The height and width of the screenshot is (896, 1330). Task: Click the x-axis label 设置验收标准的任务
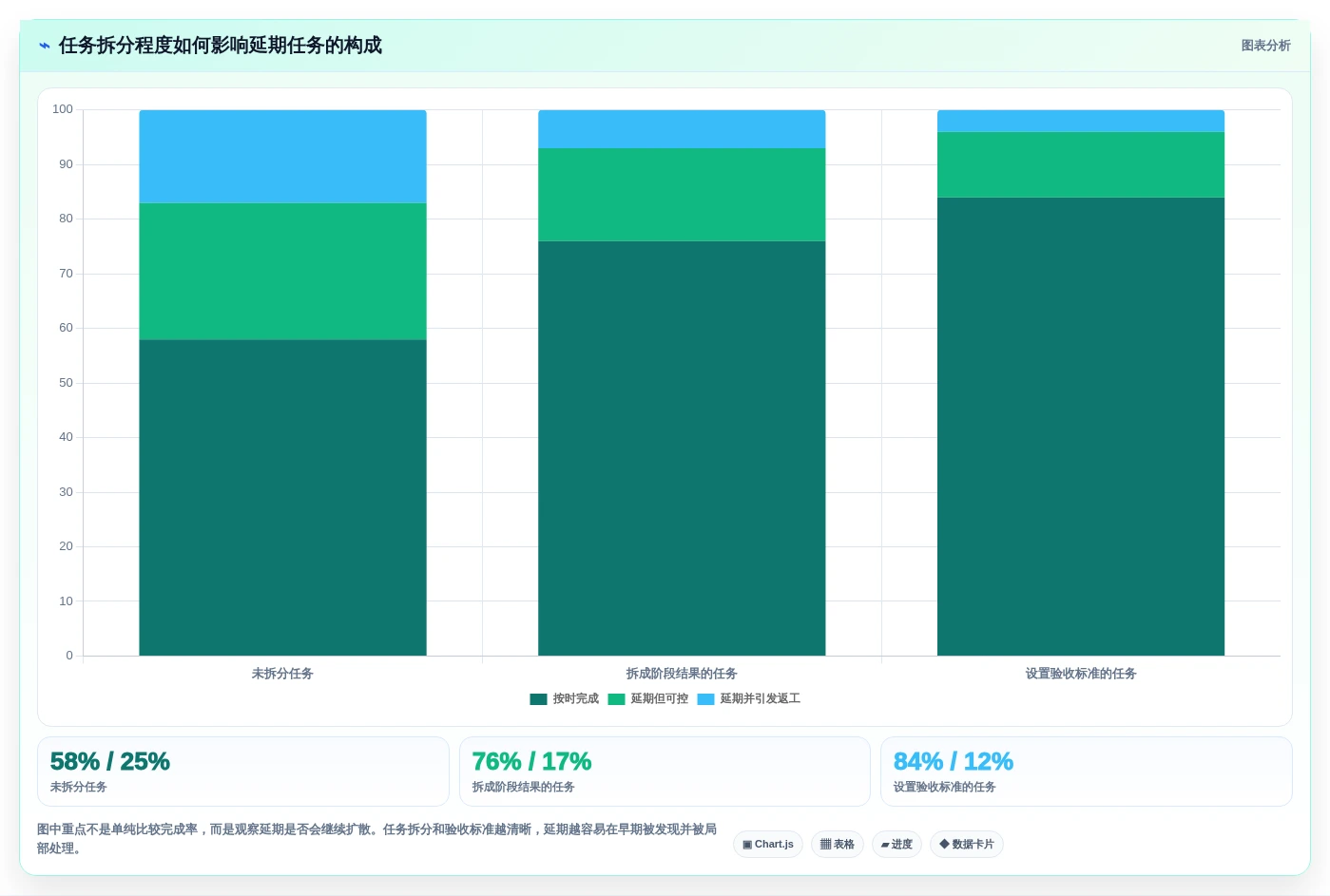coord(1081,674)
